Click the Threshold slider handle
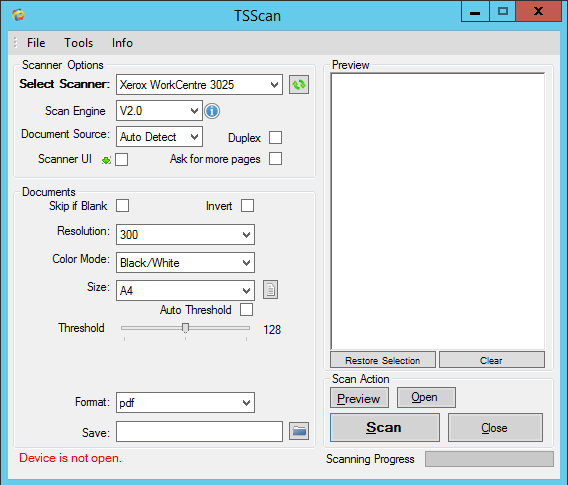Screen dimensions: 568x485 pos(185,328)
